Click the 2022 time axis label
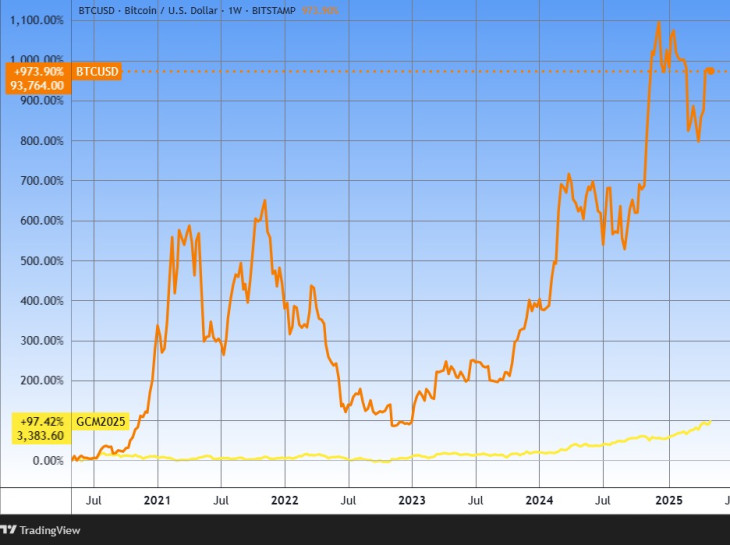The height and width of the screenshot is (545, 730). click(x=284, y=500)
